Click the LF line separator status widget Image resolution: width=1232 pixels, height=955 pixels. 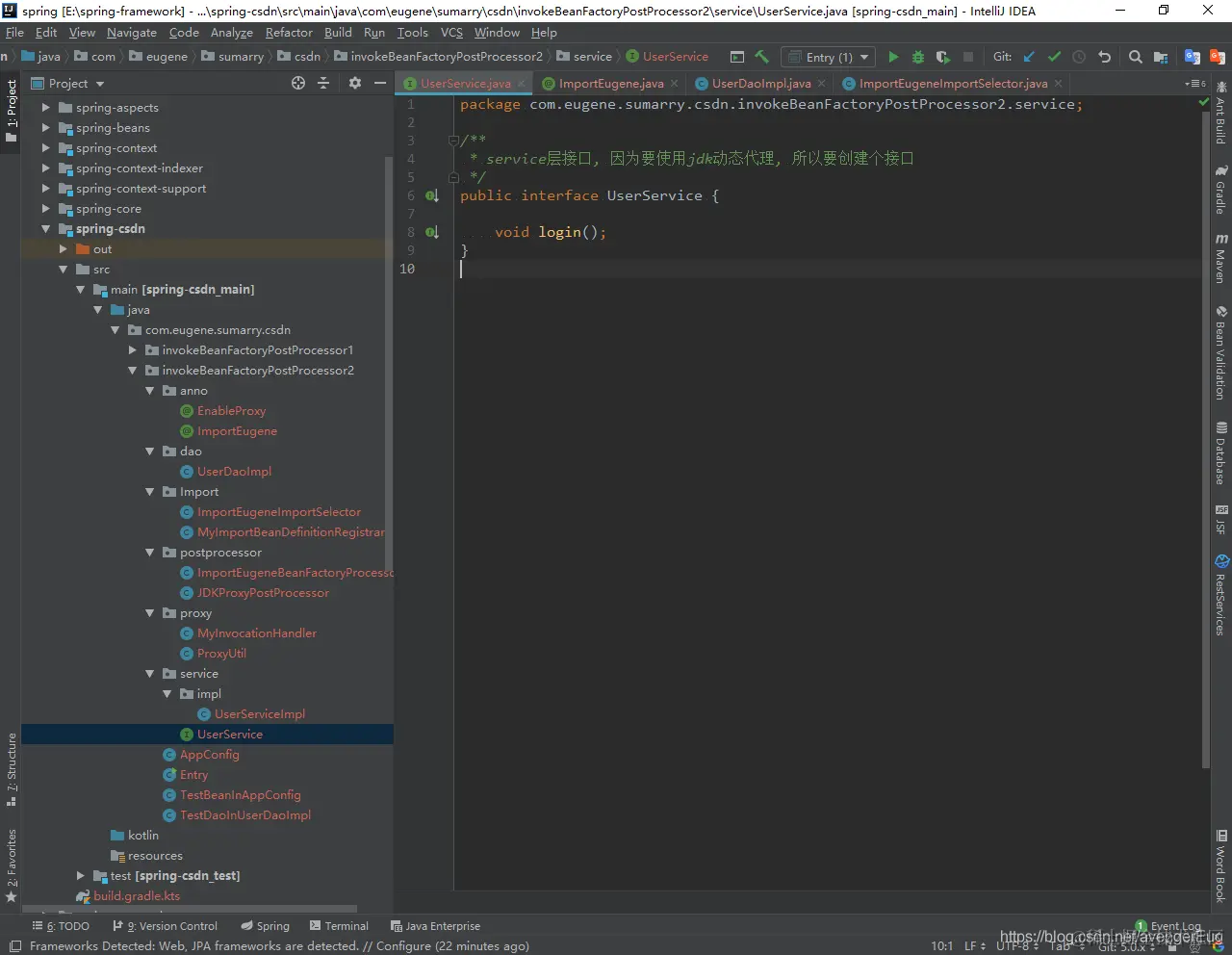tap(974, 946)
